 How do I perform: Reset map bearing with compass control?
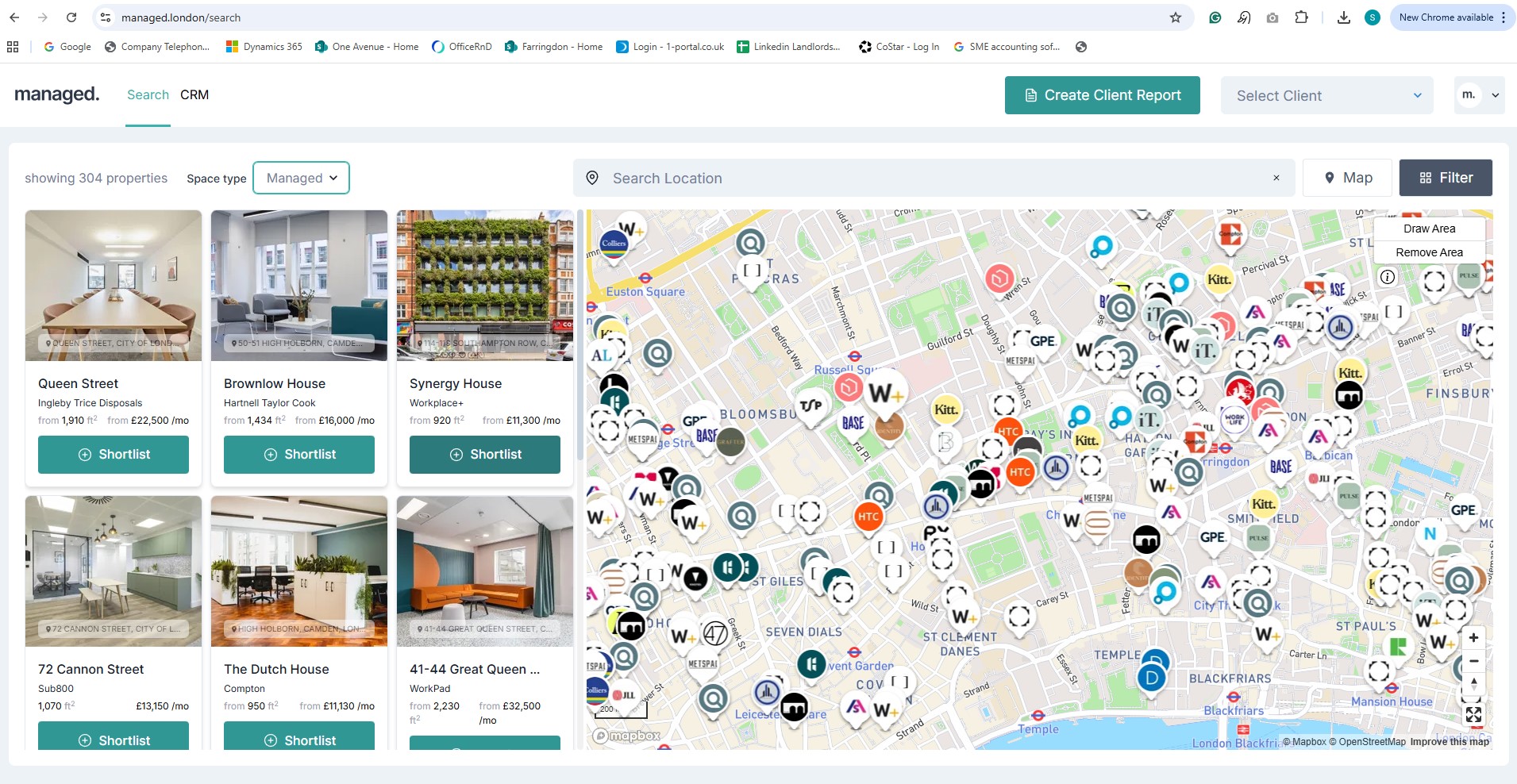[x=1473, y=684]
